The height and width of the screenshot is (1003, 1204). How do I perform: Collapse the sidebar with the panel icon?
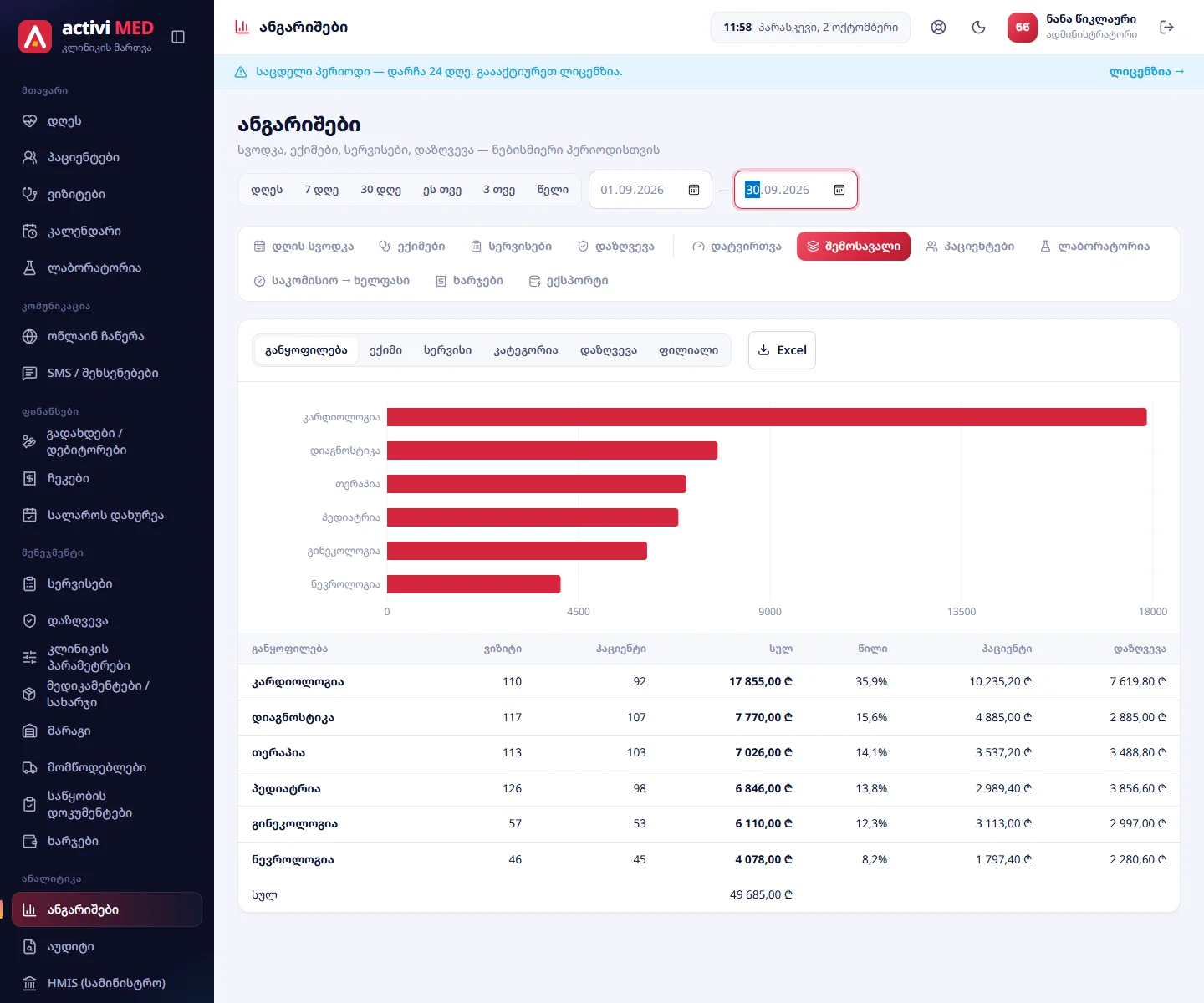pos(178,37)
